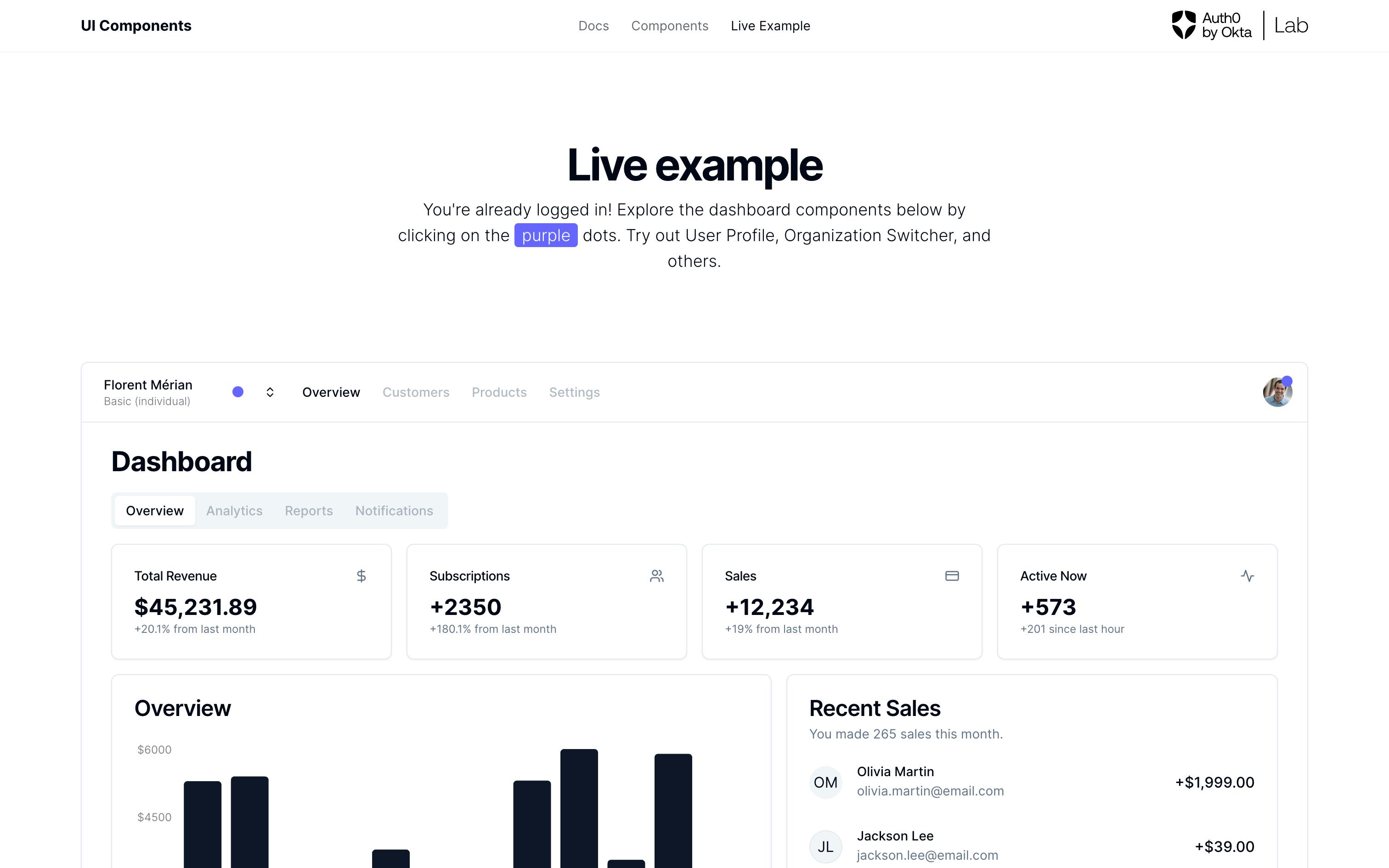Switch to the Analytics tab

(234, 510)
